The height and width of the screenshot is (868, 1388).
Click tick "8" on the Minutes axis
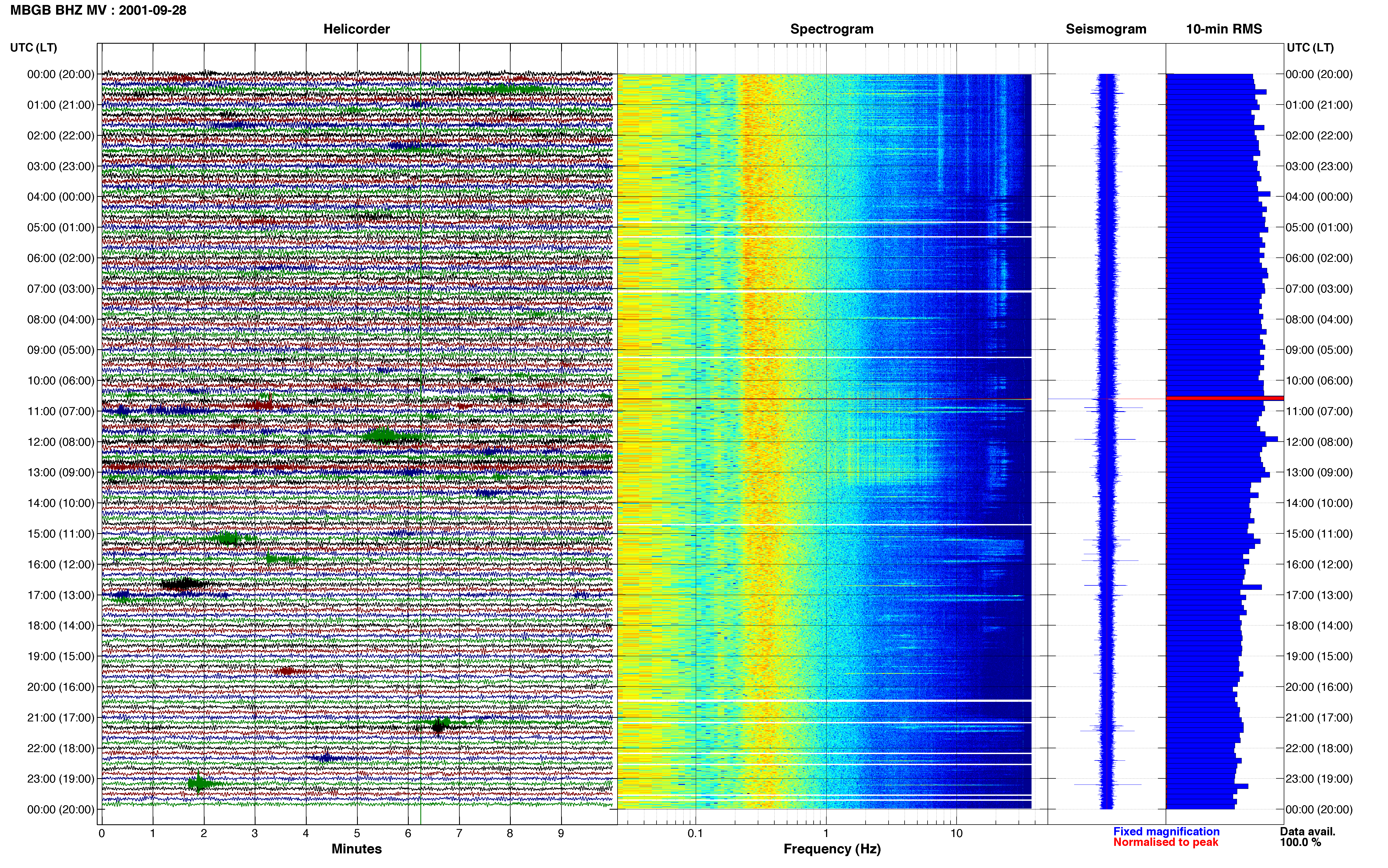pos(510,833)
